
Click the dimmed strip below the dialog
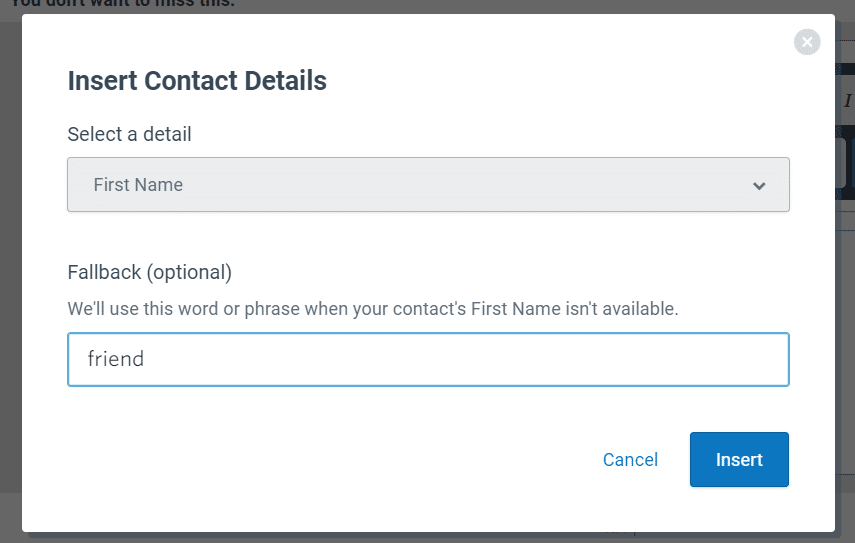[428, 538]
